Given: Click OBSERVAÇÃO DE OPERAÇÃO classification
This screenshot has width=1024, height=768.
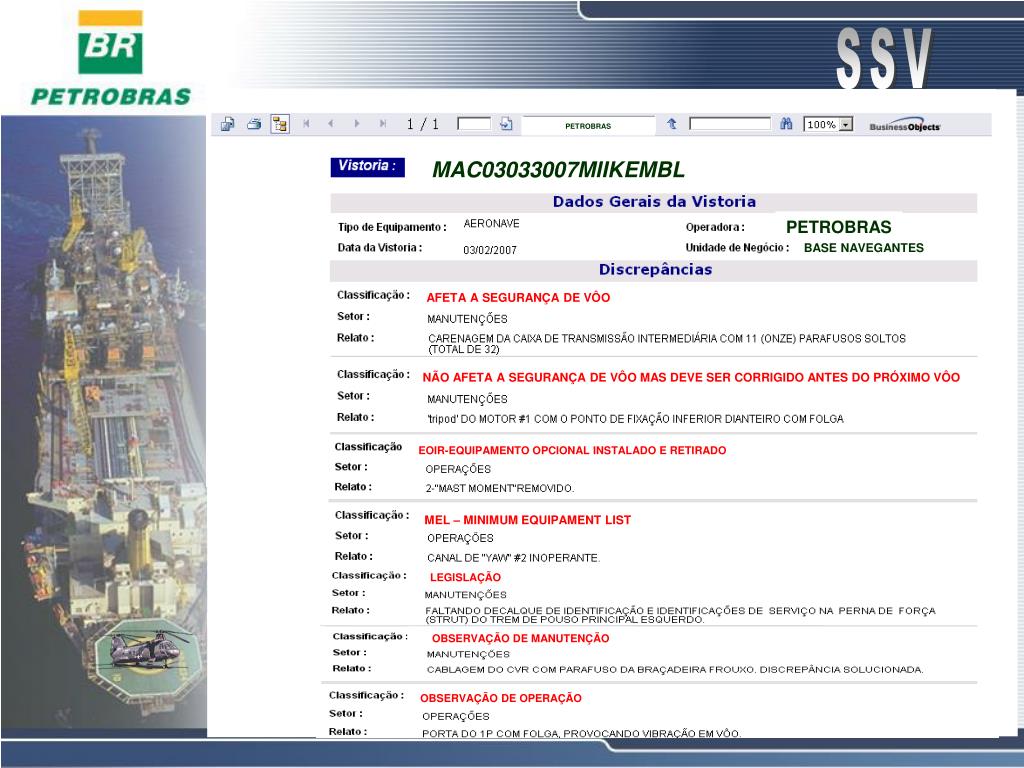Looking at the screenshot, I should click(x=501, y=698).
